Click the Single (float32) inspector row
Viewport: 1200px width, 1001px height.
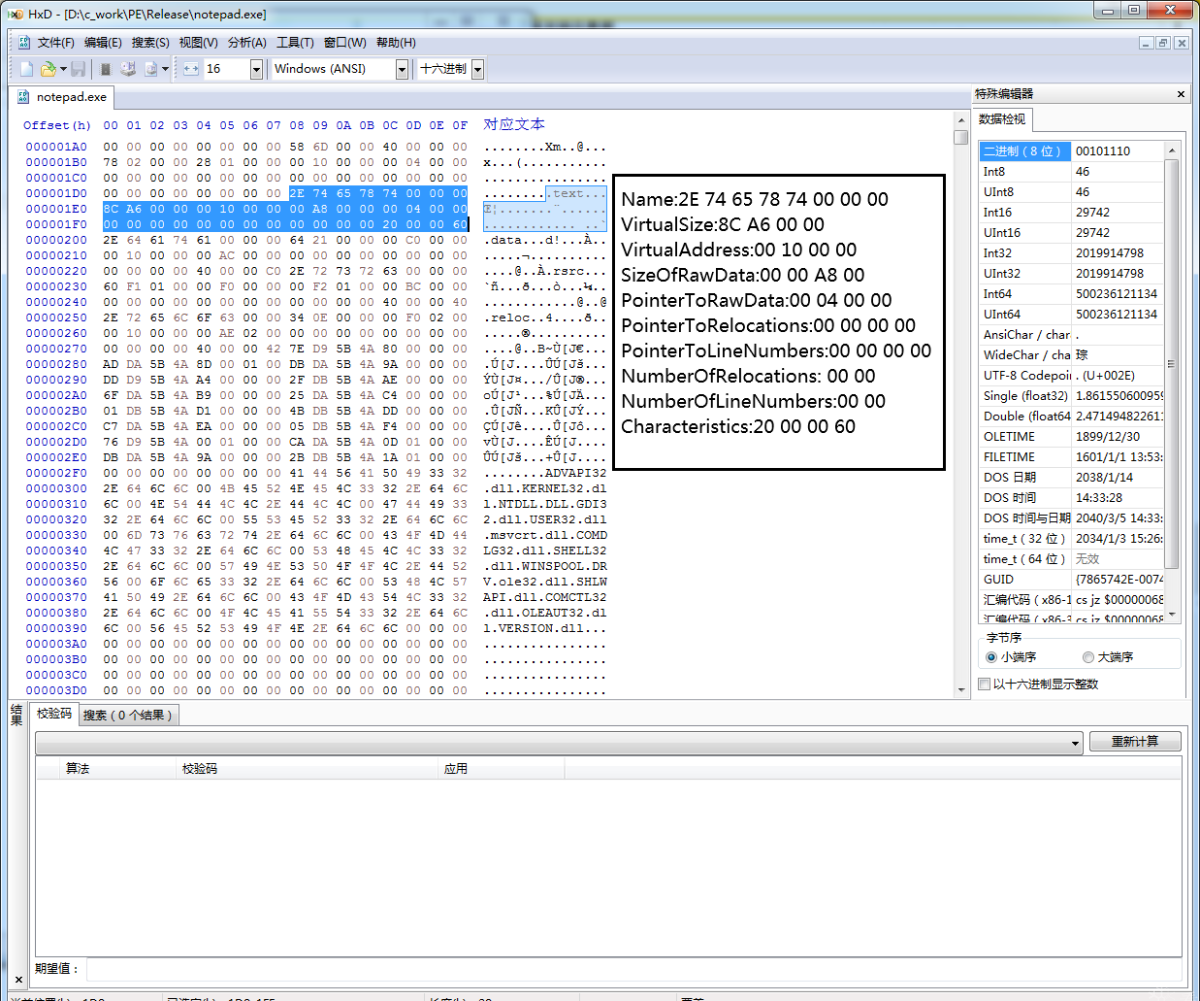pos(1072,396)
